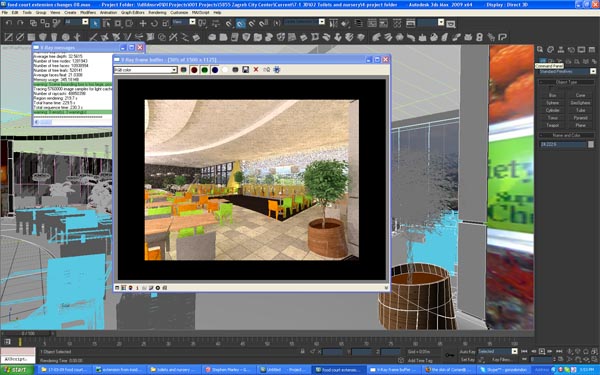Toggle green channel in V-Ray frame buffer
The width and height of the screenshot is (600, 375).
[x=204, y=70]
